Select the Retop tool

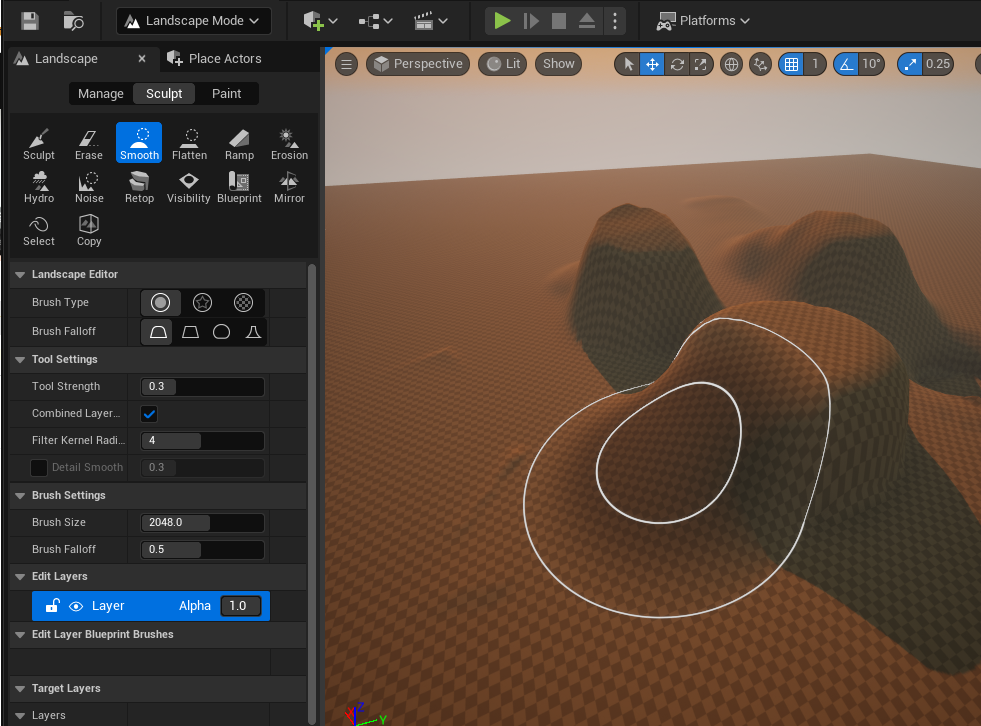pyautogui.click(x=139, y=187)
